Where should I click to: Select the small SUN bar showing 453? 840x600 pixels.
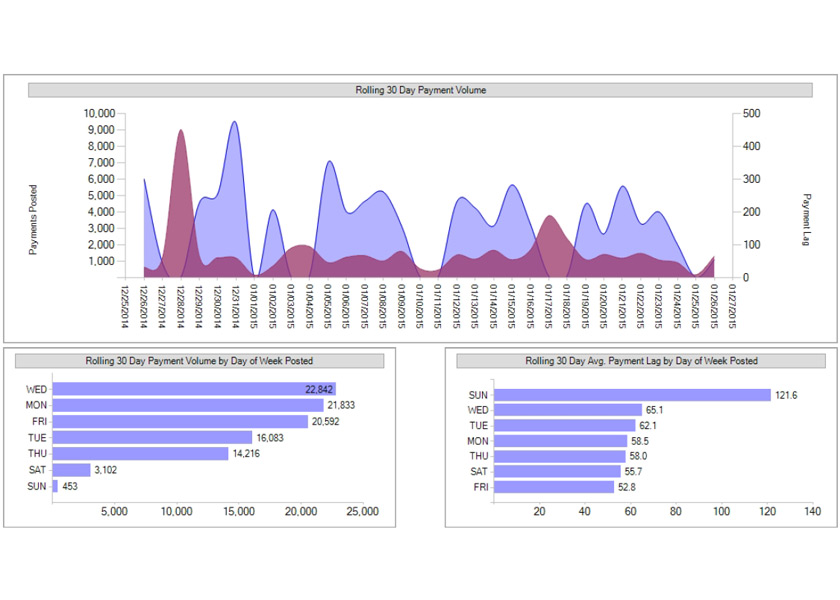[55, 486]
